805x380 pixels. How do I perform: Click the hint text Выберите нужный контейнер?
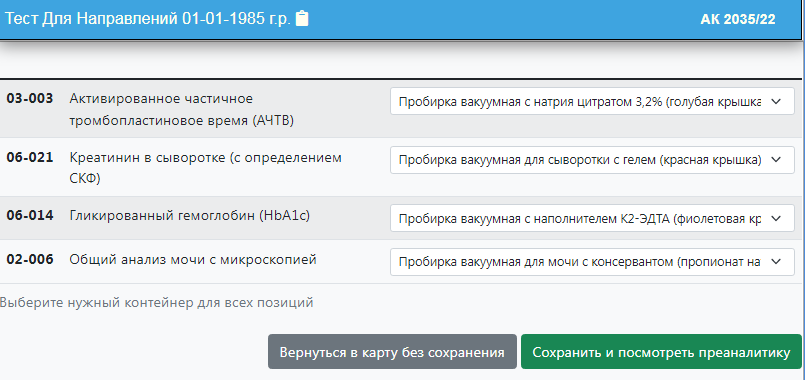click(156, 302)
